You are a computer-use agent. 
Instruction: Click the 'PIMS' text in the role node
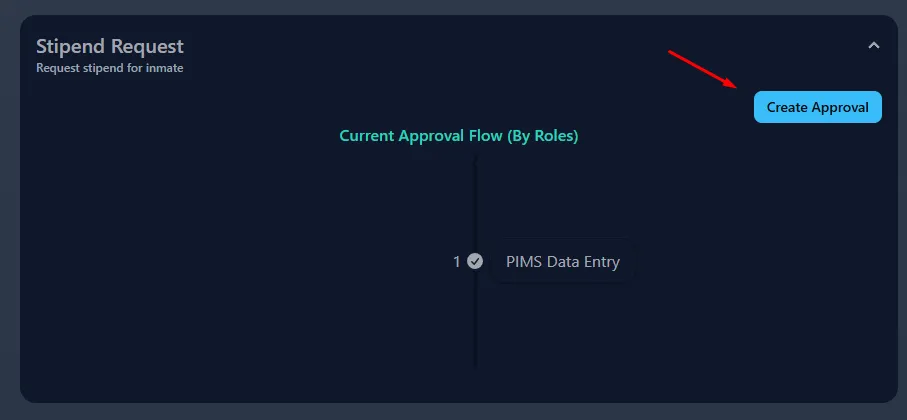point(525,262)
